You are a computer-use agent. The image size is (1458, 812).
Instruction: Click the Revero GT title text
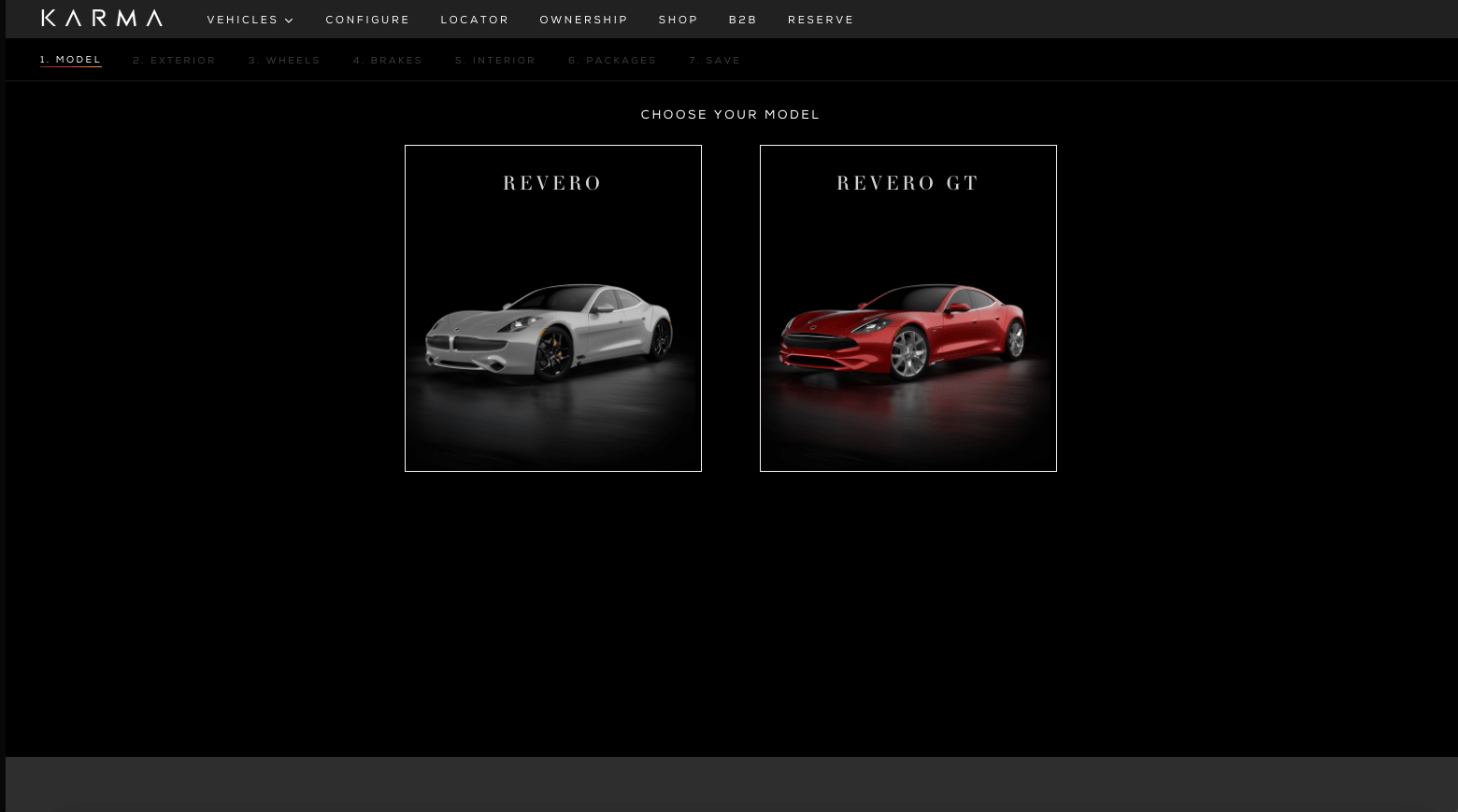[908, 183]
